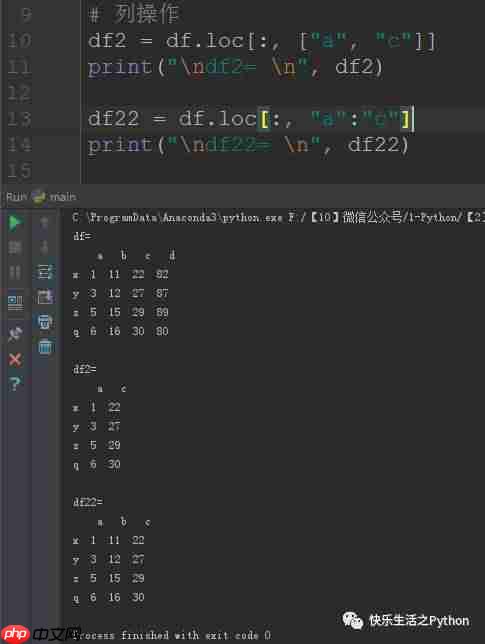
Task: Select the main run tab
Action: (55, 197)
